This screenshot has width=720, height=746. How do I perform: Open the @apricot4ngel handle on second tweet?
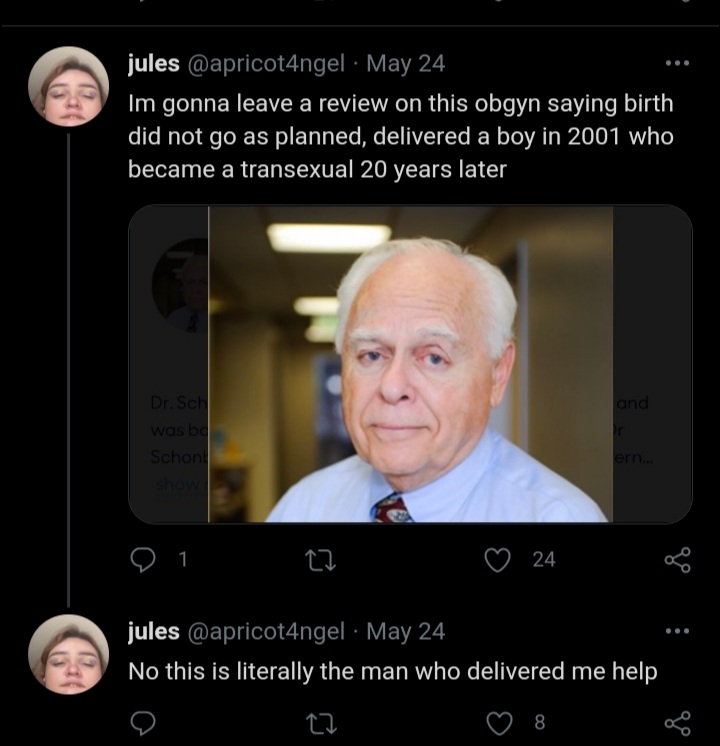pos(266,631)
